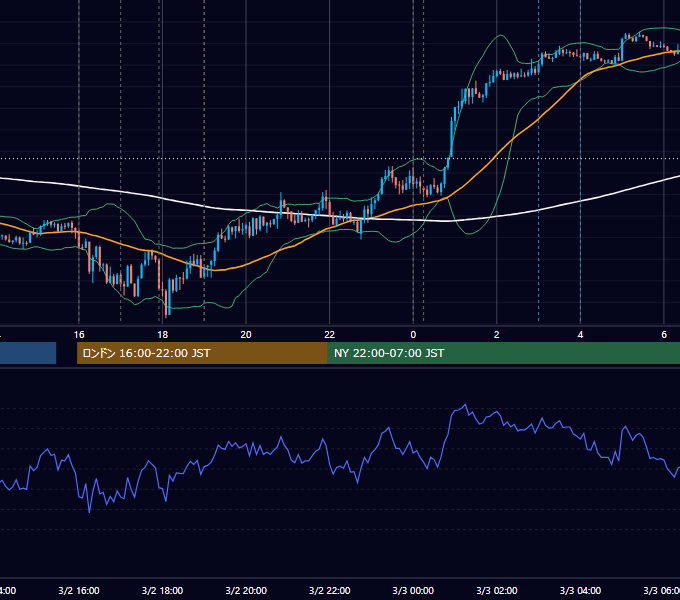The image size is (680, 600).
Task: Select the 3/2 20:00 date label
Action: [246, 590]
